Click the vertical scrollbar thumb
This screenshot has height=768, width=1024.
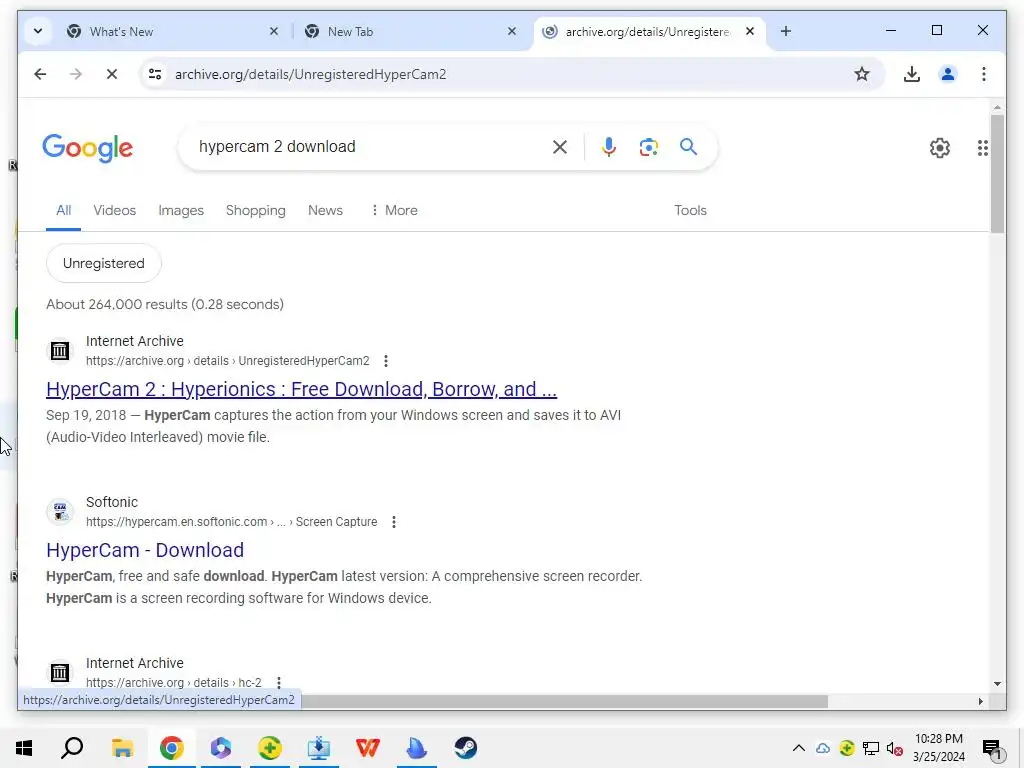pos(997,173)
